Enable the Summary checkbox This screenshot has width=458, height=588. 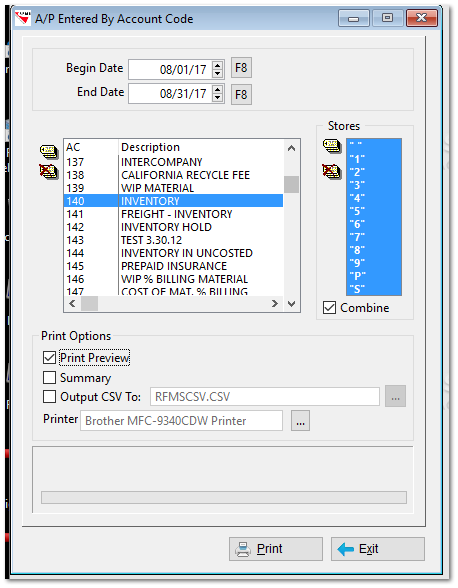pyautogui.click(x=49, y=377)
